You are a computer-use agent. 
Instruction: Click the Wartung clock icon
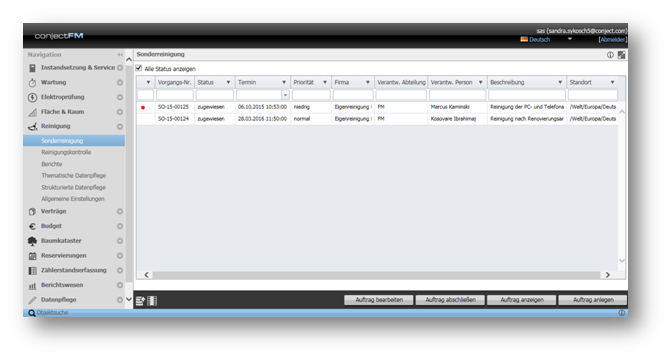tap(32, 83)
